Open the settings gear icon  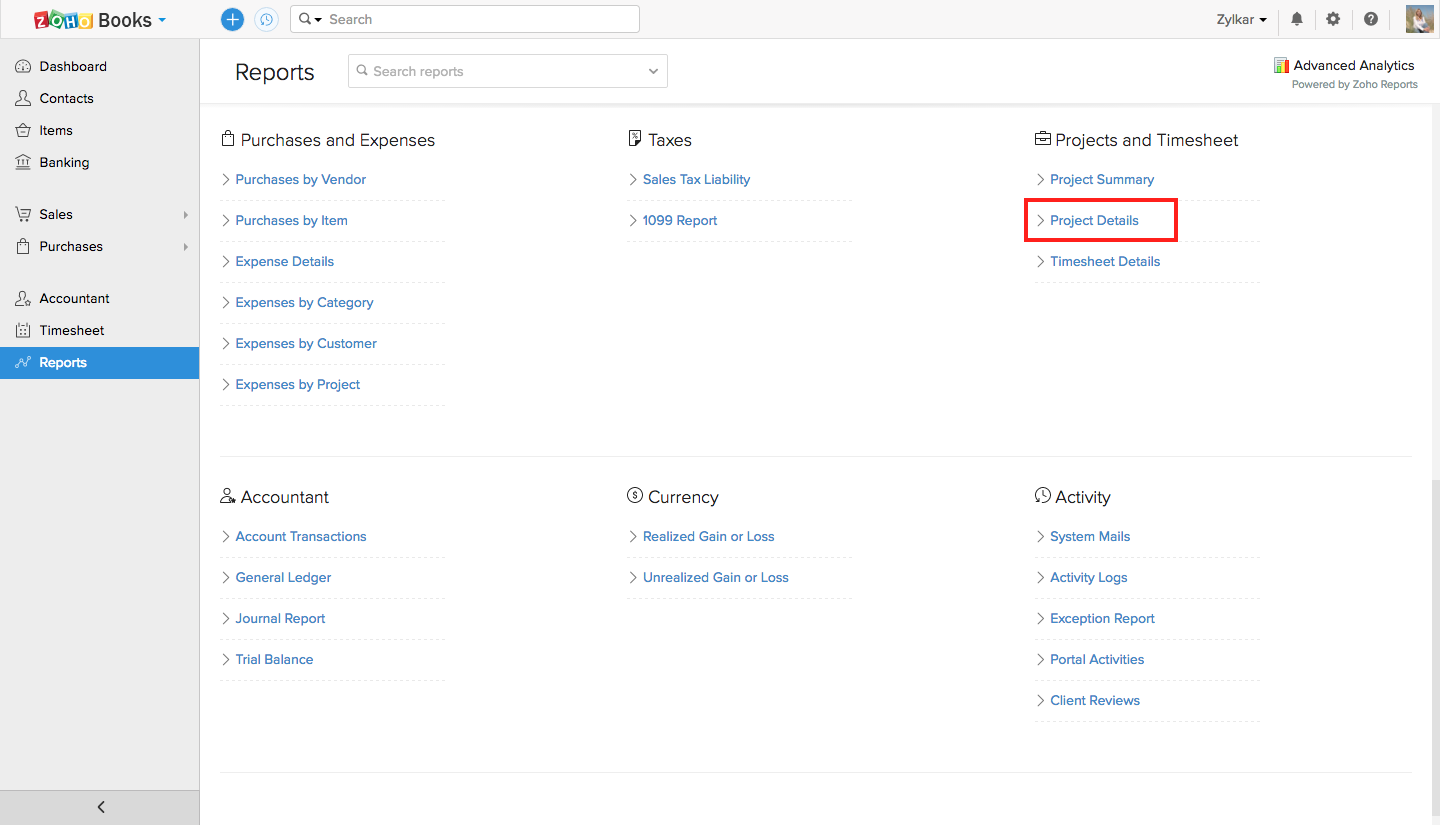1333,19
